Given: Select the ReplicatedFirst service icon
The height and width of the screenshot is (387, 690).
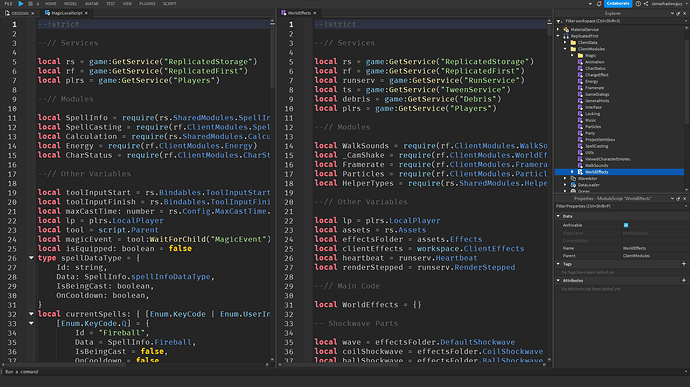Looking at the screenshot, I should point(566,36).
